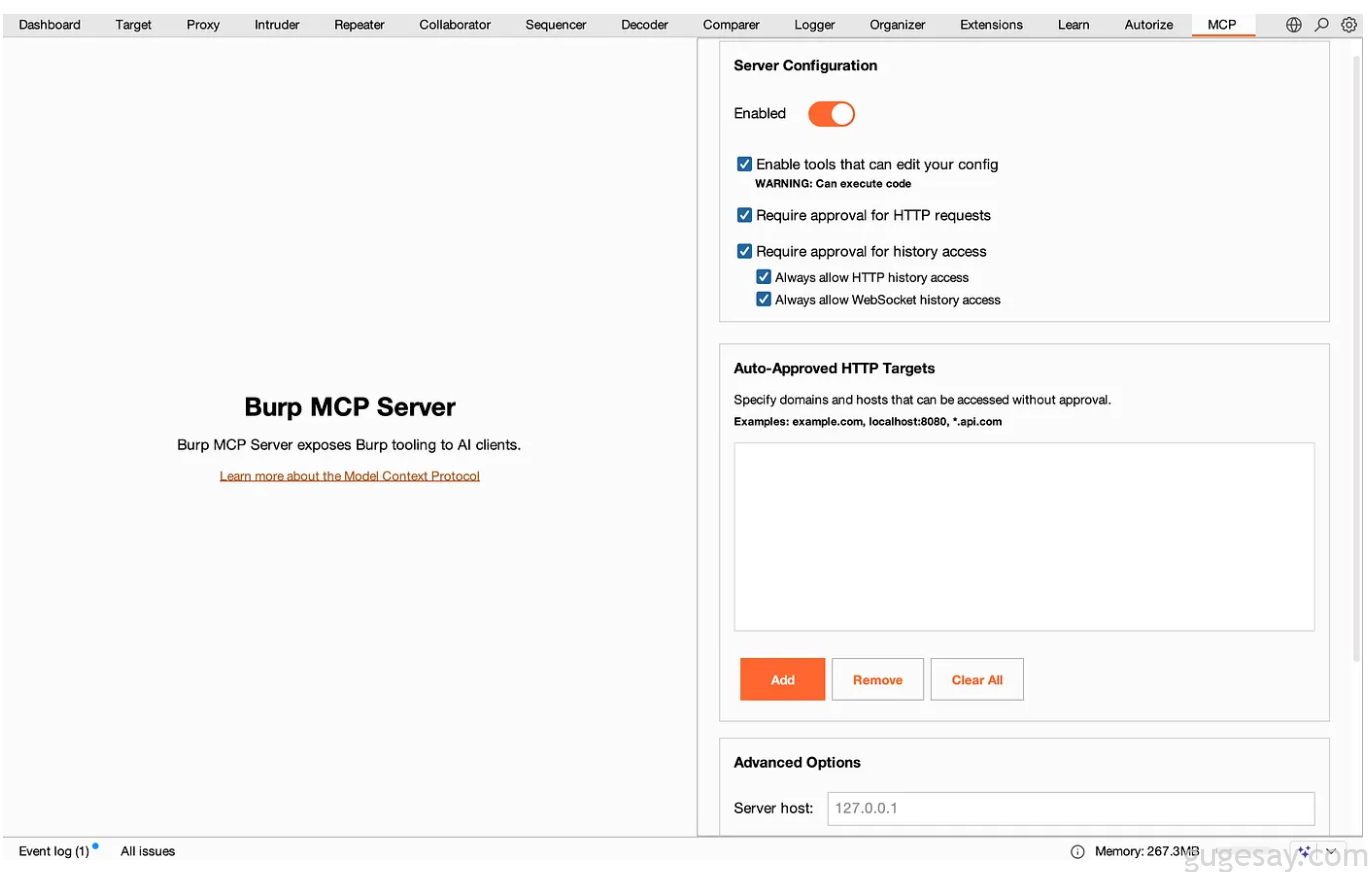Click the Burp MCP Server heading
Viewport: 1370px width, 872px height.
click(350, 408)
